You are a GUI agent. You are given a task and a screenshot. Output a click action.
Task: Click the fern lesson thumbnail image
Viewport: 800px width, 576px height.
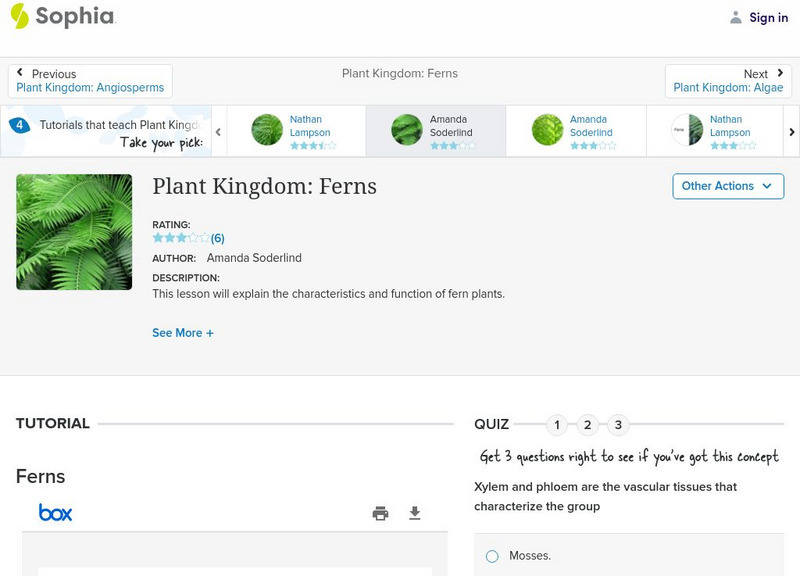coord(74,232)
